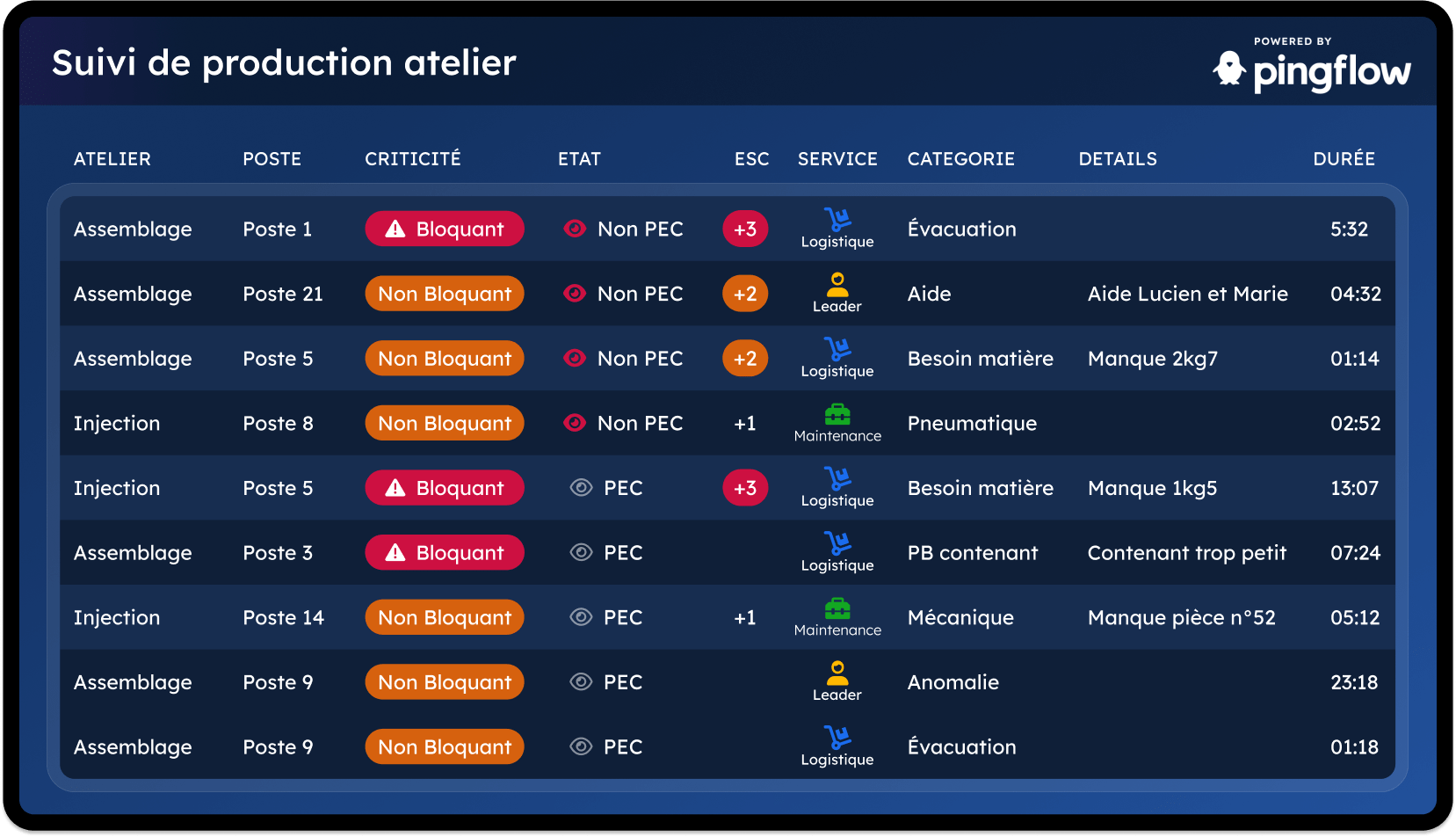Select the Leader icon on Poste 21 row
Image resolution: width=1456 pixels, height=837 pixels.
click(x=837, y=284)
